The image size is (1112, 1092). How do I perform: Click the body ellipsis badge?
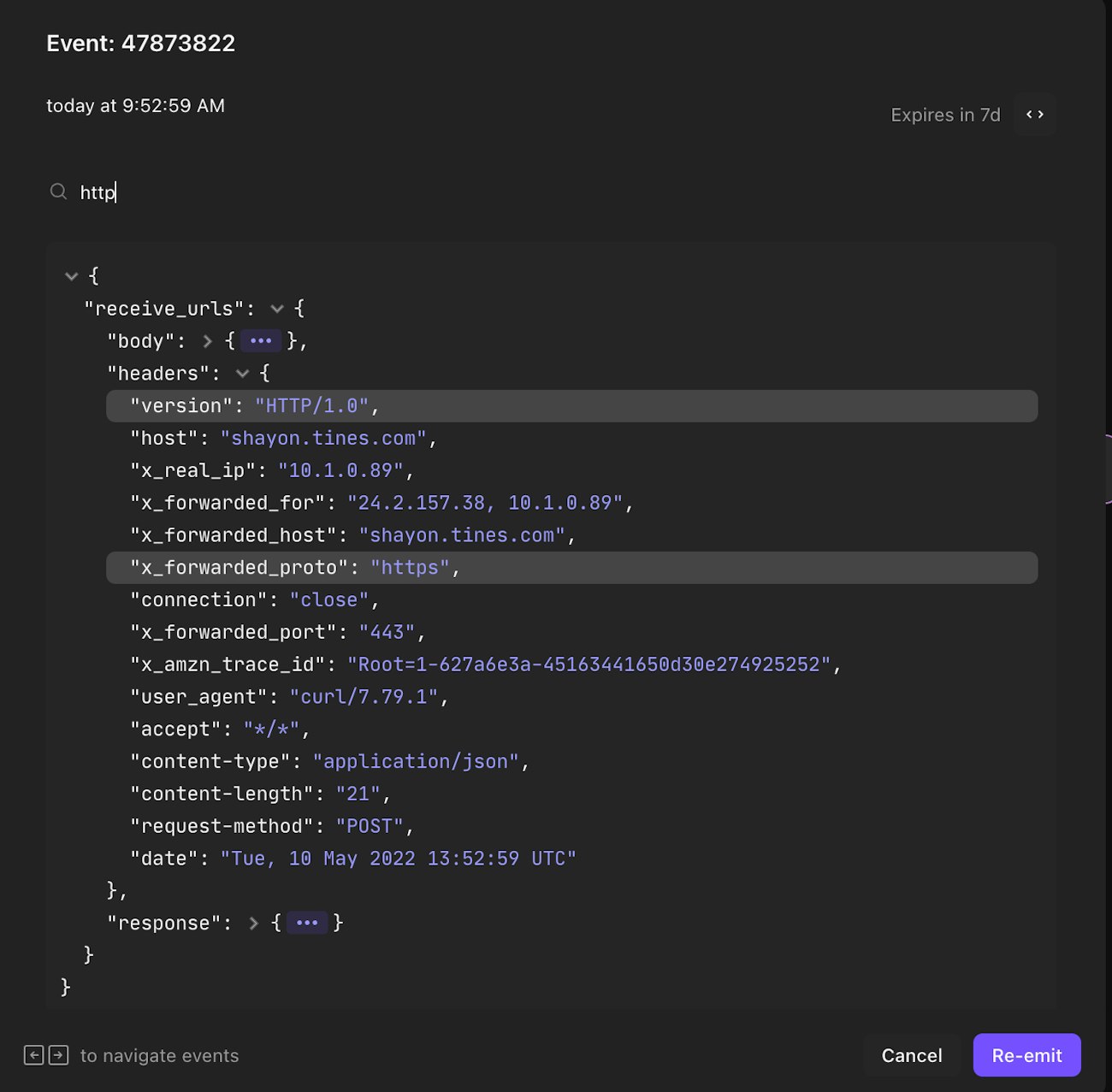click(261, 340)
